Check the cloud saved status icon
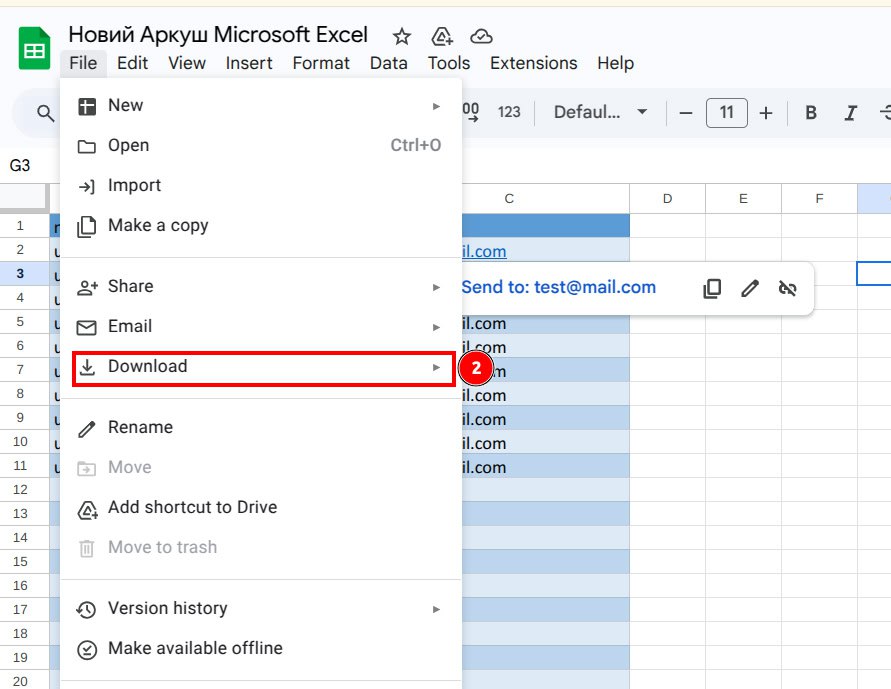This screenshot has height=689, width=891. pos(481,37)
